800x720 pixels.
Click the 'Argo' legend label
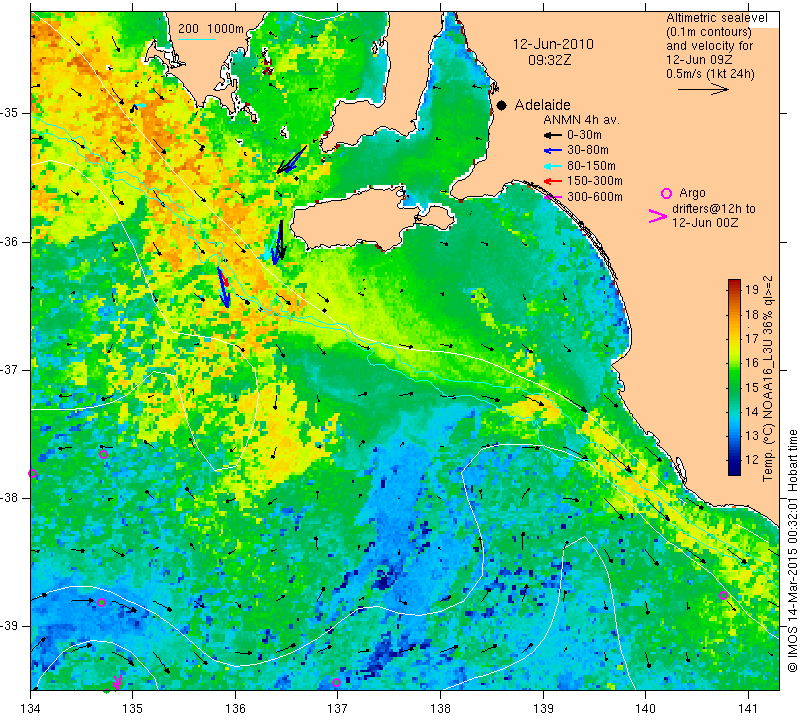click(692, 193)
